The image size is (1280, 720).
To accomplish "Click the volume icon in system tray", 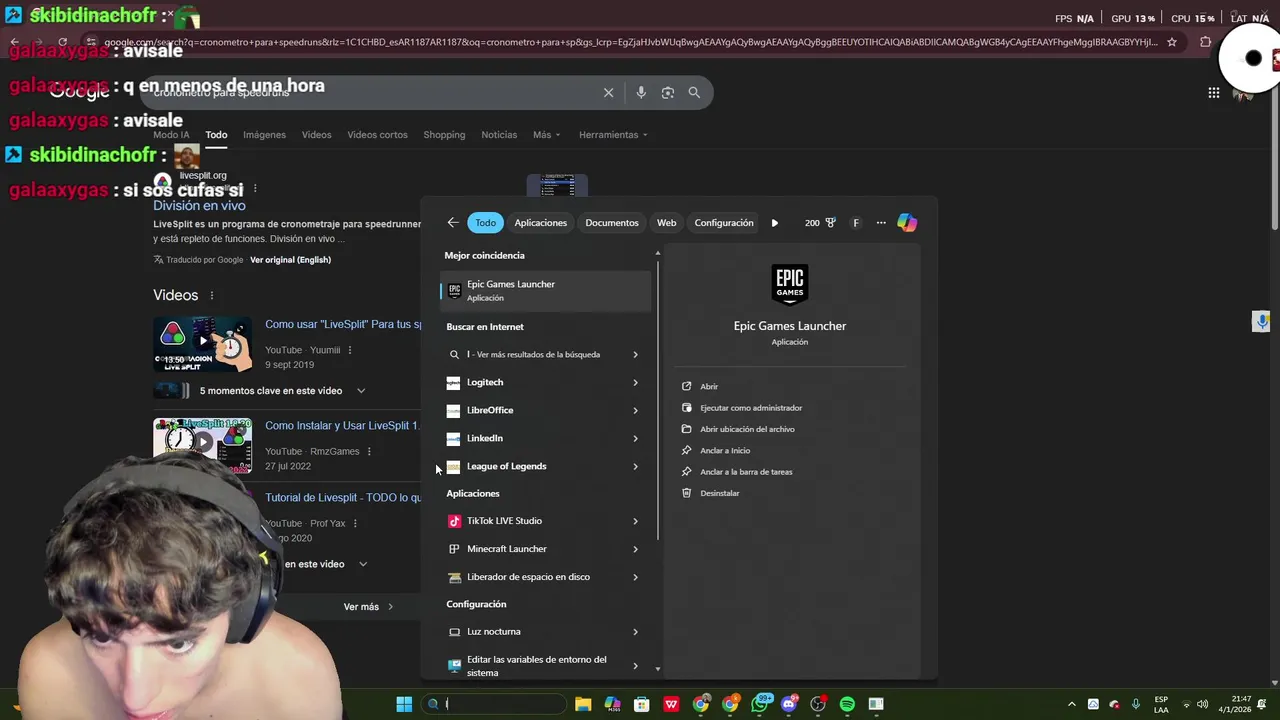I will (x=1202, y=704).
